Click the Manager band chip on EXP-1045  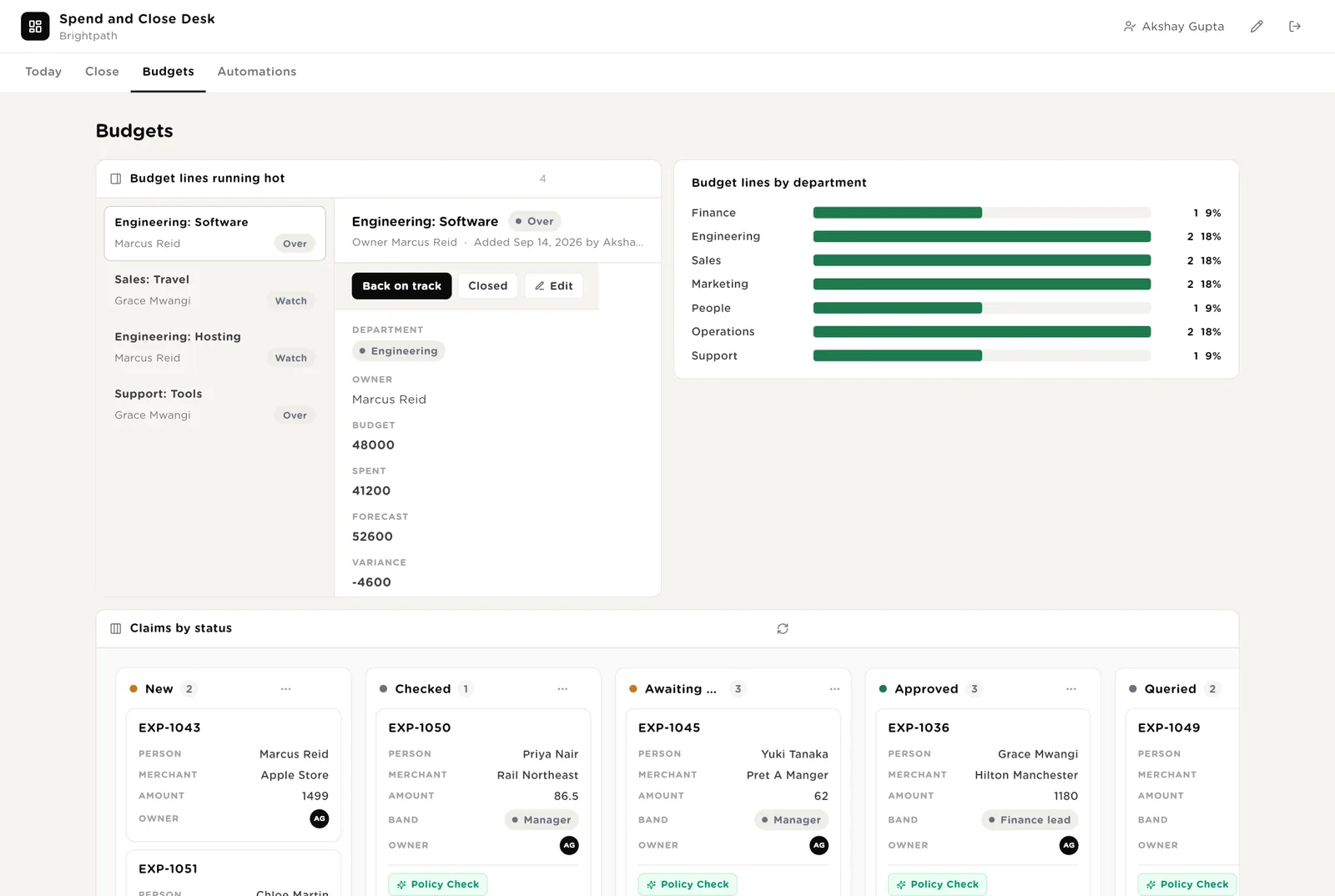(791, 820)
